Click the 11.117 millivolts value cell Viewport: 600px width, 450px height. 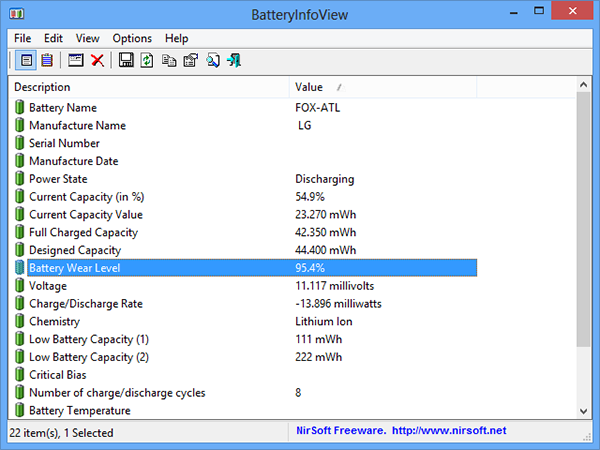point(334,286)
